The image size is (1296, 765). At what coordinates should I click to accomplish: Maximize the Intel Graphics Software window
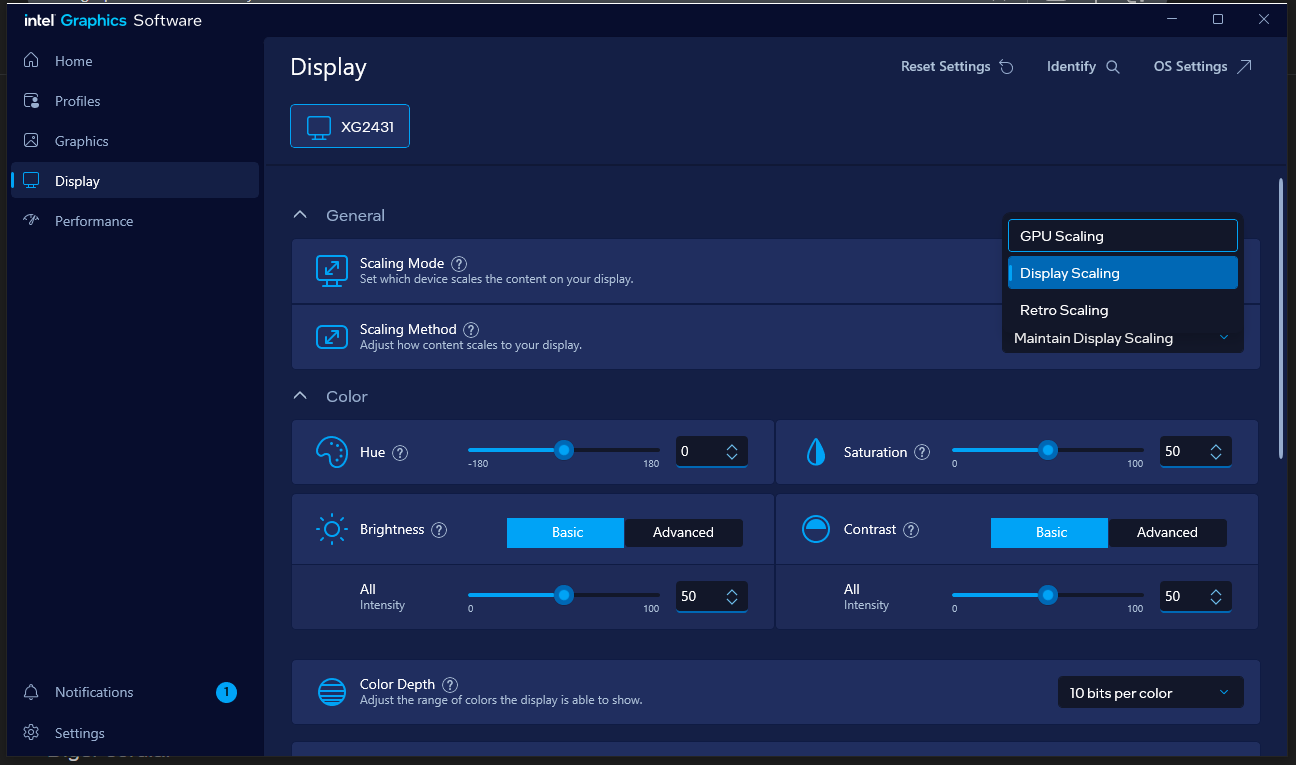(x=1218, y=19)
